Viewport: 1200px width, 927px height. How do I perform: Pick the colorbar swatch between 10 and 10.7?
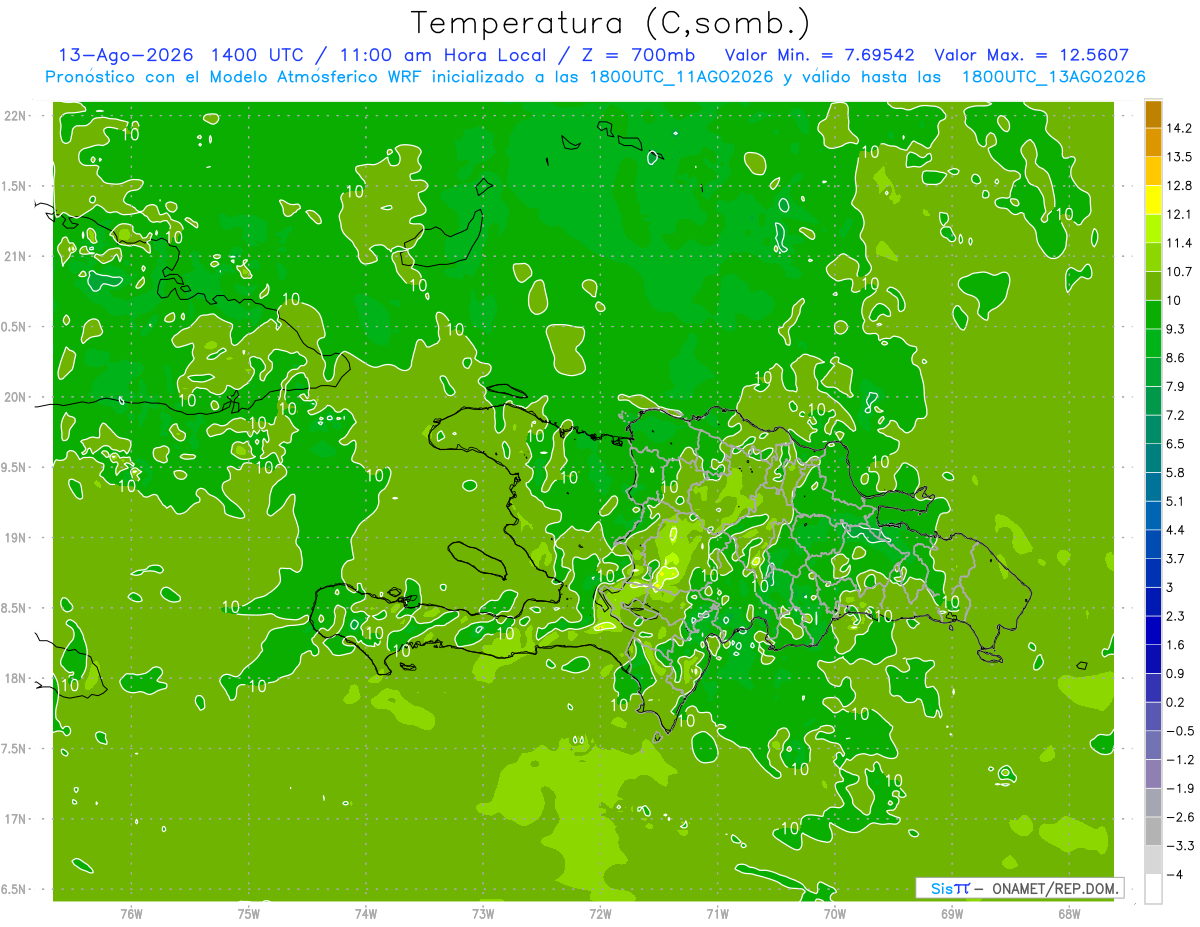click(1153, 286)
